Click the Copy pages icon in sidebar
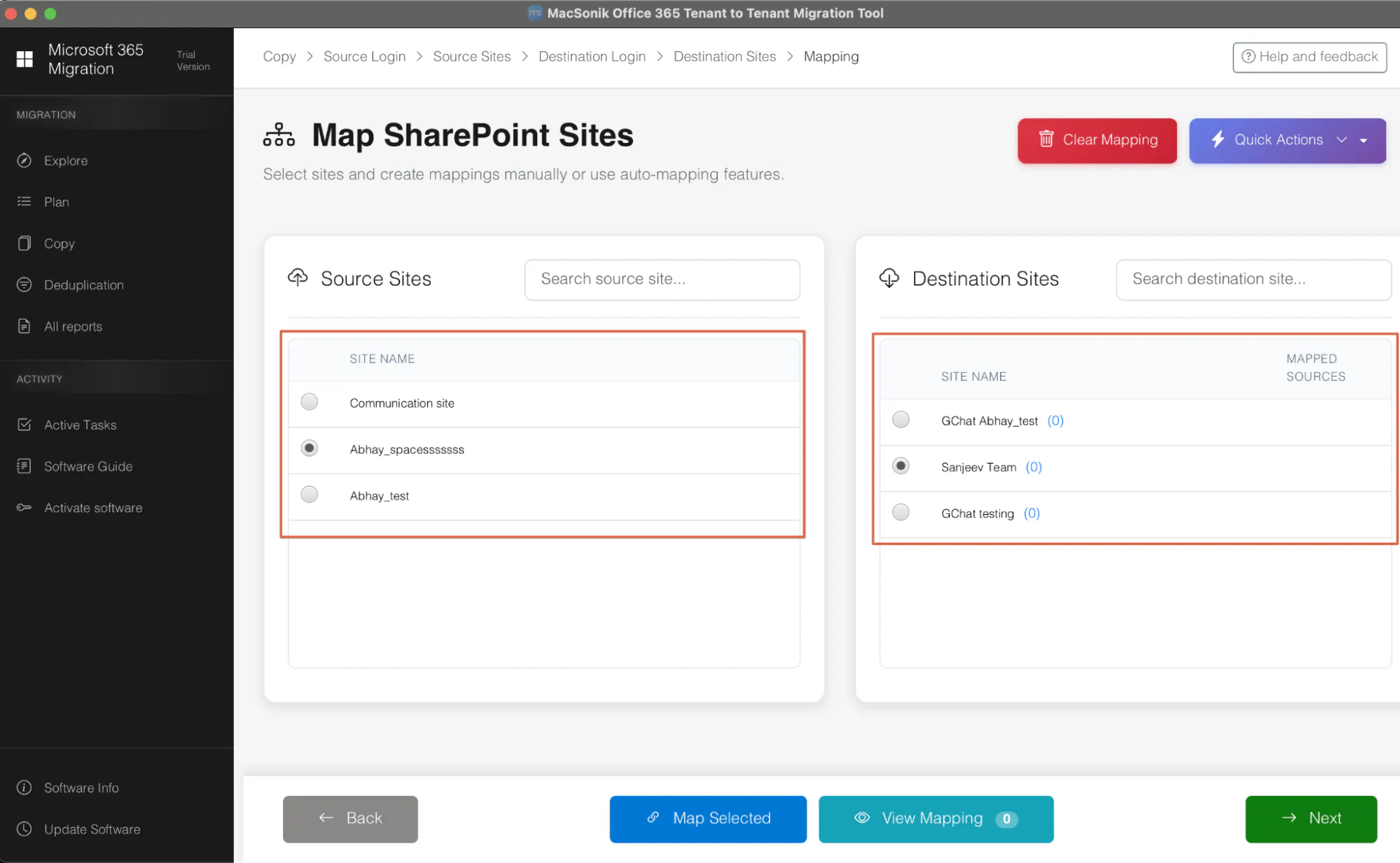Screen dimensions: 1400x863 [25, 243]
